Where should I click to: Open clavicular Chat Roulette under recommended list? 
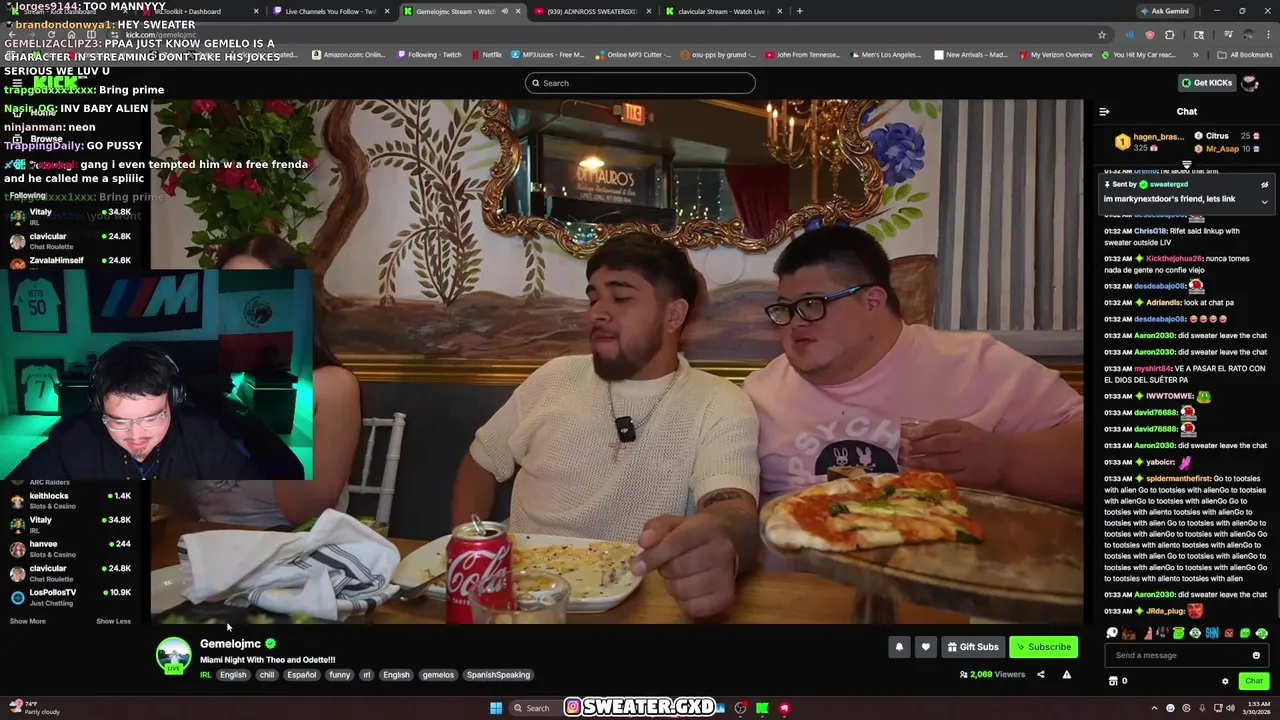(70, 573)
